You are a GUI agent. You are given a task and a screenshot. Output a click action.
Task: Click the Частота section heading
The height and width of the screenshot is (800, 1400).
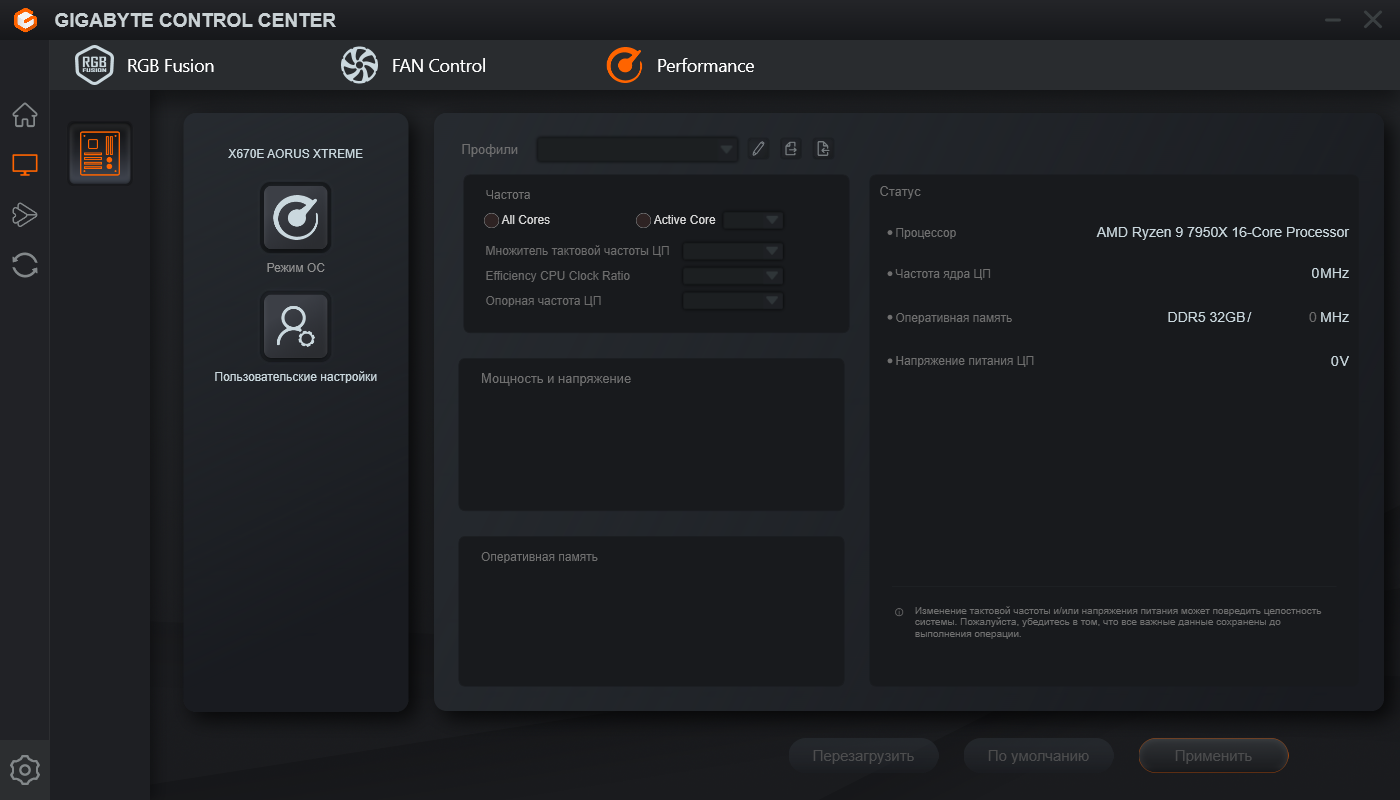click(x=508, y=195)
